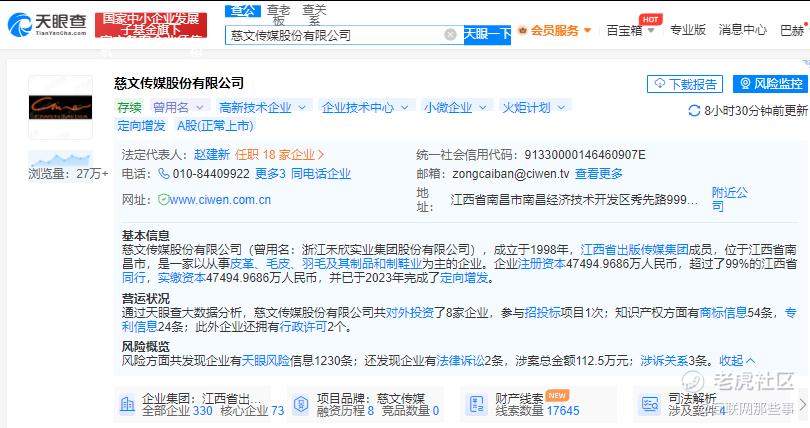Open the 消息中心 menu item
Image resolution: width=810 pixels, height=428 pixels.
[742, 30]
